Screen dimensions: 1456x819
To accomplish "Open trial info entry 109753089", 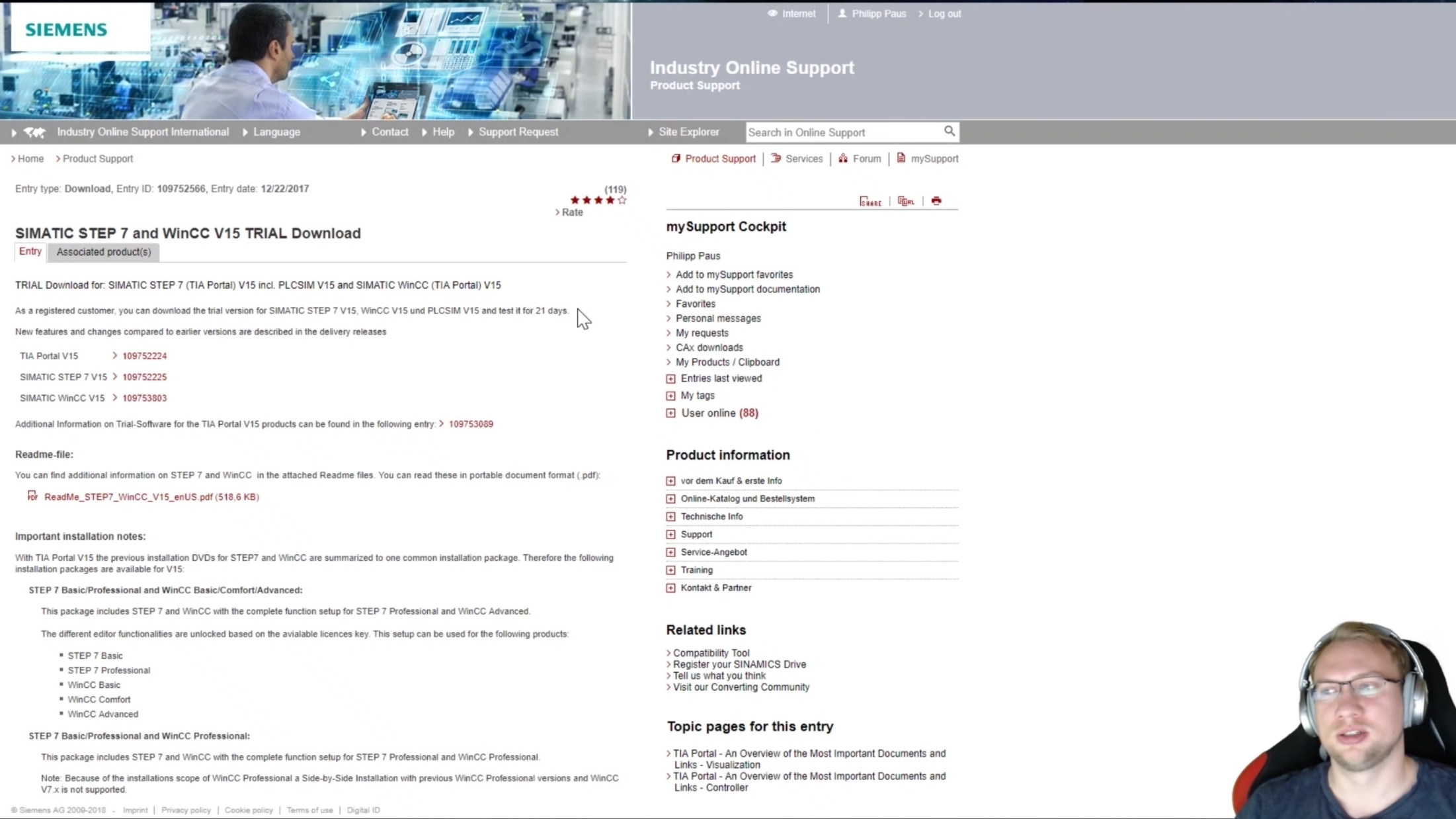I will [x=471, y=424].
